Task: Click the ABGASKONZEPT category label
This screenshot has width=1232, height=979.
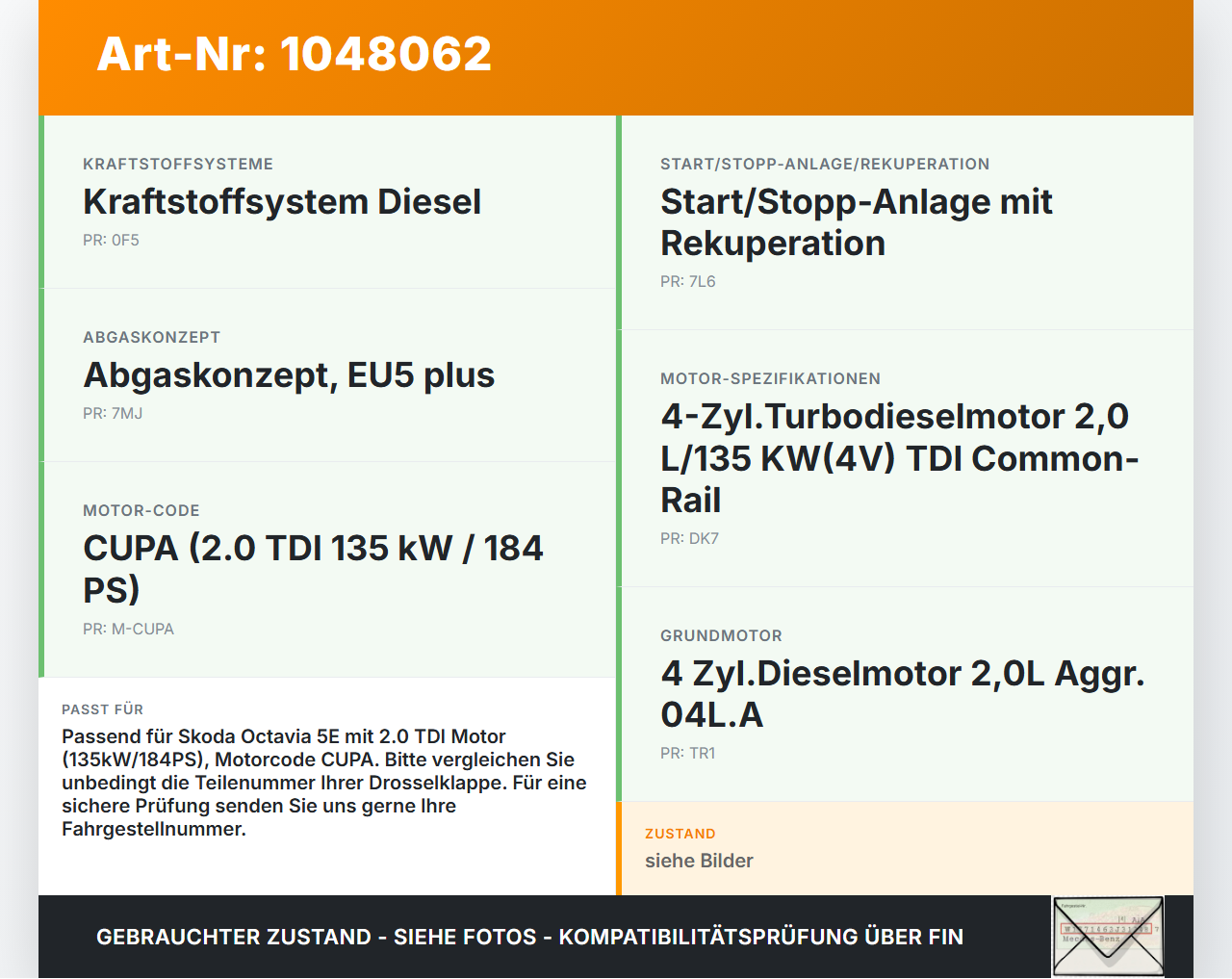Action: point(152,338)
